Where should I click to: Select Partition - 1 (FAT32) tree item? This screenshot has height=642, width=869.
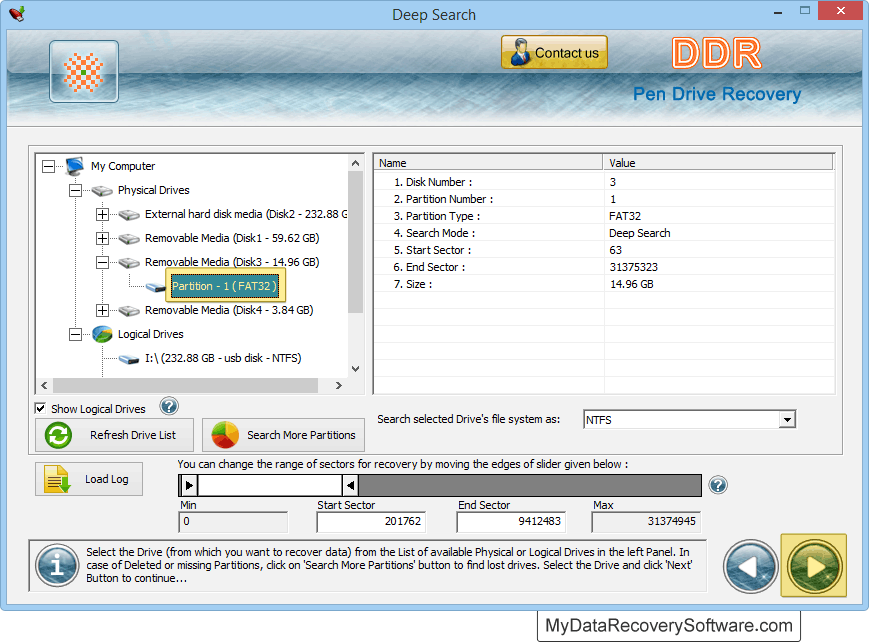click(x=224, y=286)
